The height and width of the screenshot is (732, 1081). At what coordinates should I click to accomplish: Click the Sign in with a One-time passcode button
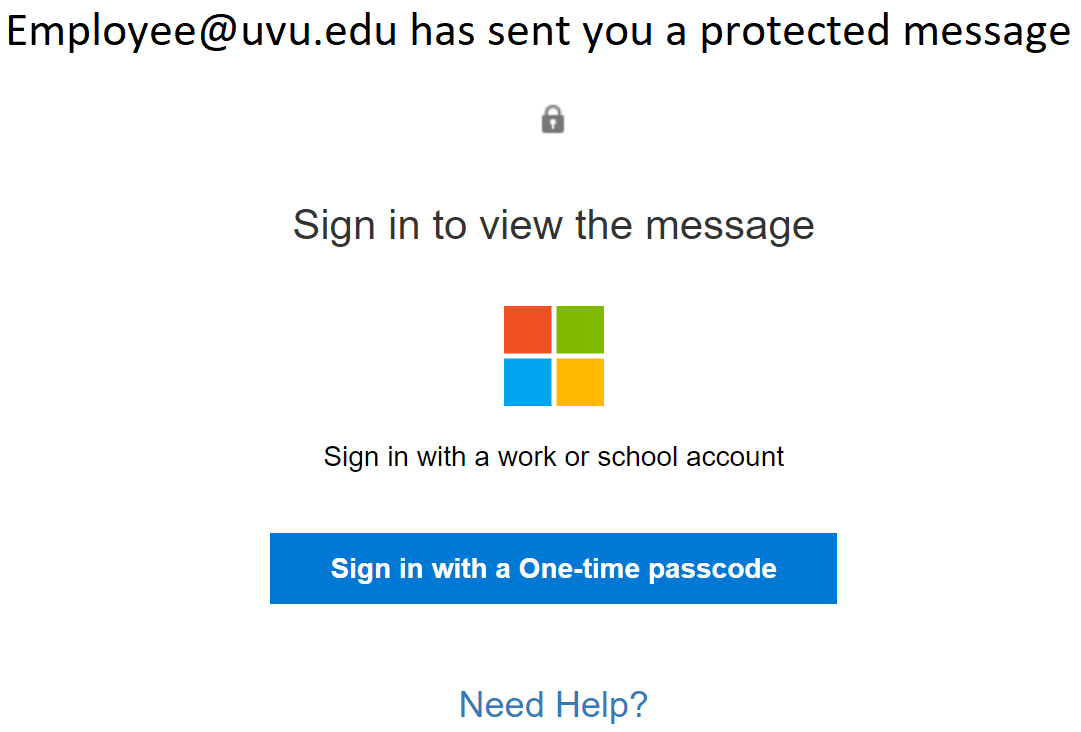(x=553, y=568)
